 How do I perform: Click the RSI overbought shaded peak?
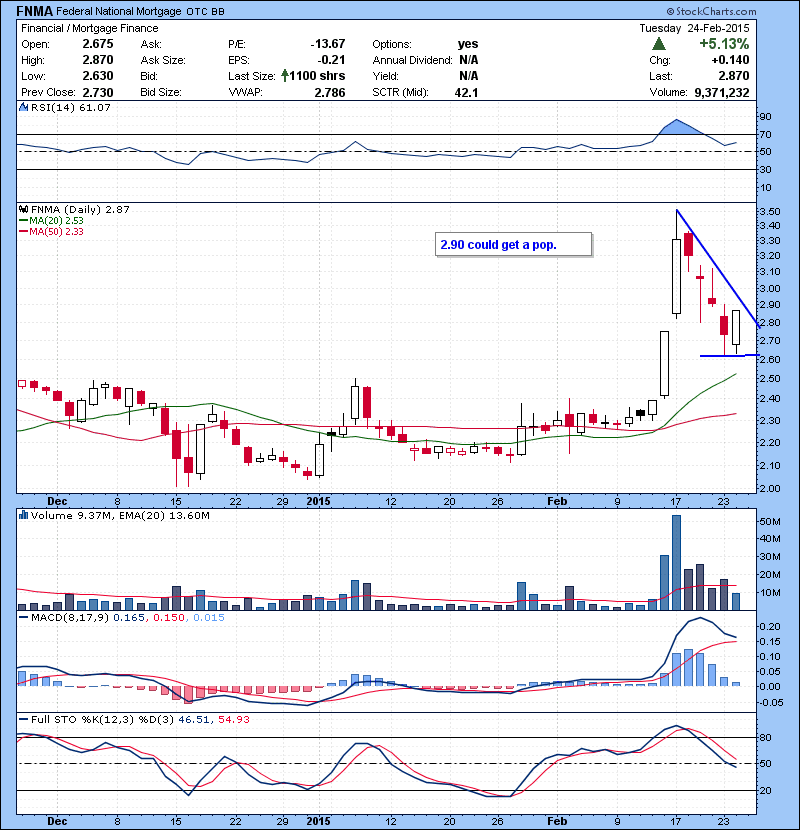click(679, 128)
